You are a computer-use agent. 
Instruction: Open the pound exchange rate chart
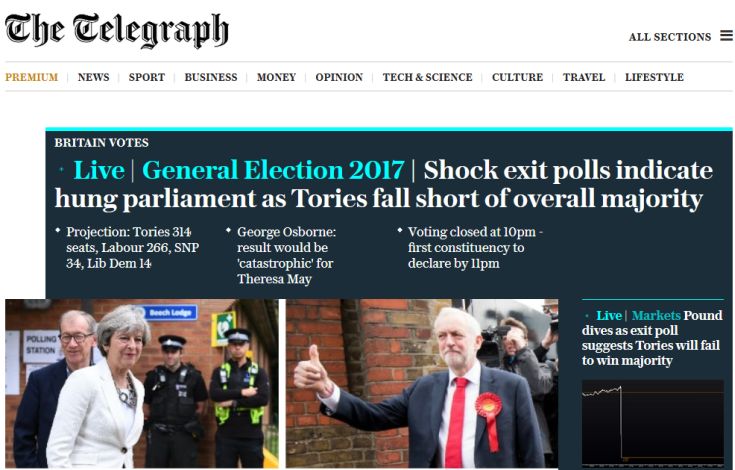652,420
